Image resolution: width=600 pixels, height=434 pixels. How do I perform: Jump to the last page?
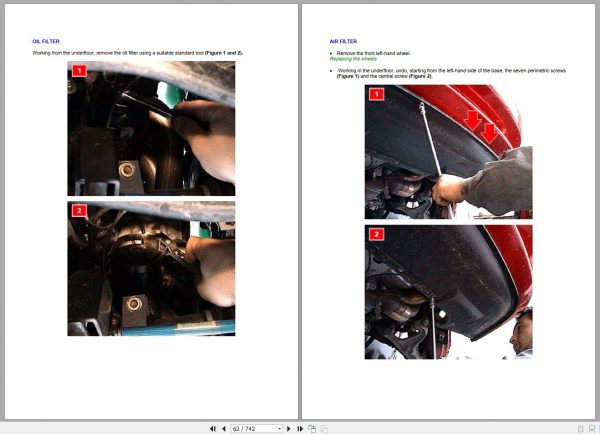point(300,429)
